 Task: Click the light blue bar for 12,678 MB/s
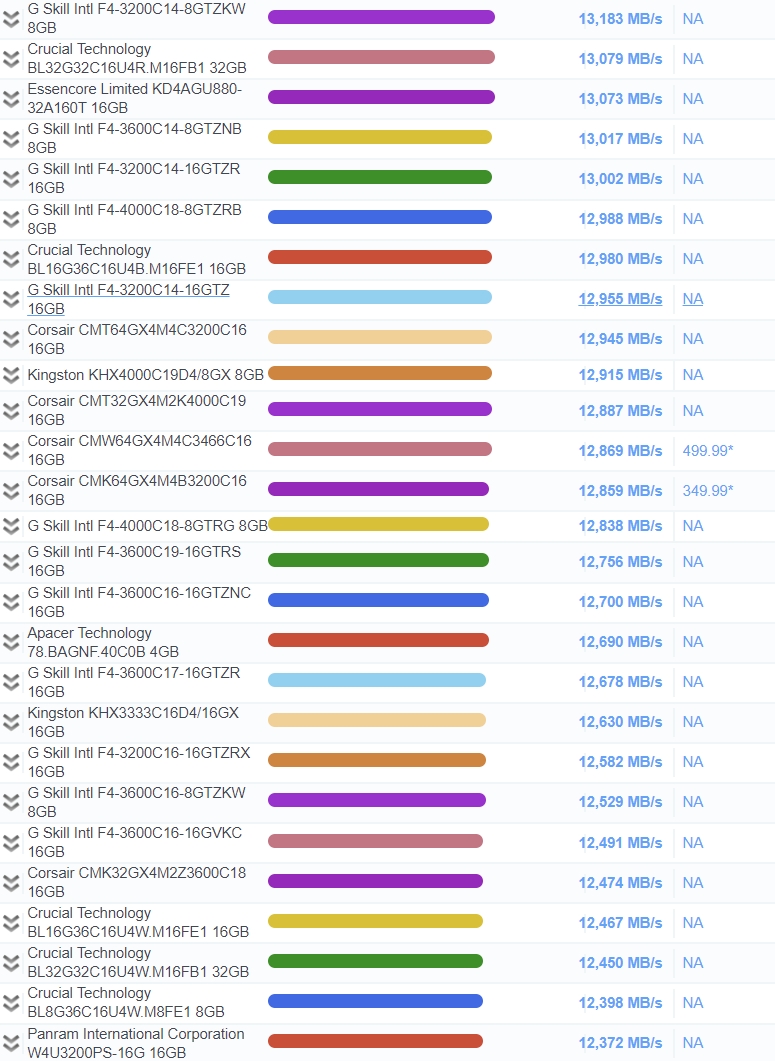pyautogui.click(x=377, y=680)
